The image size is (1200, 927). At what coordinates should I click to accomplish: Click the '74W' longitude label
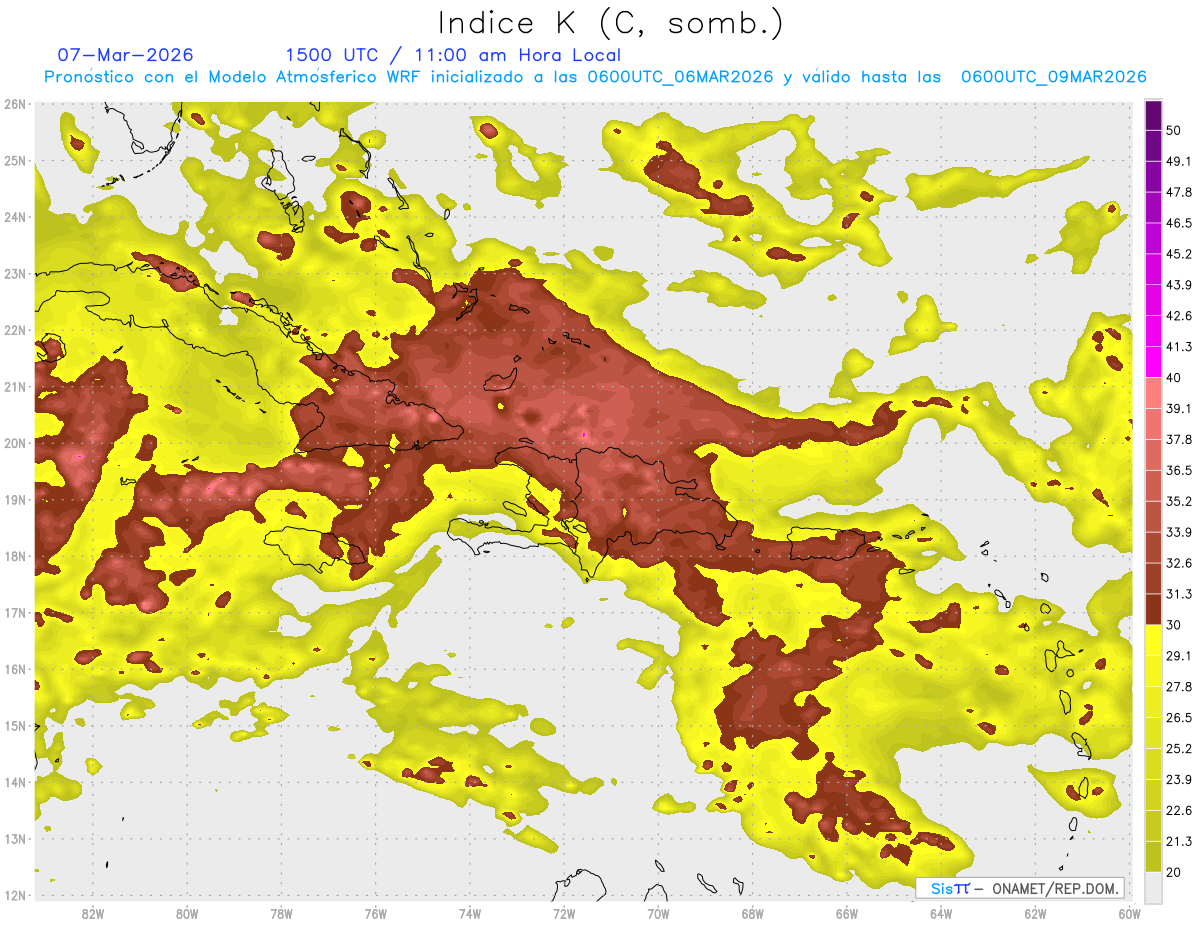tap(470, 914)
